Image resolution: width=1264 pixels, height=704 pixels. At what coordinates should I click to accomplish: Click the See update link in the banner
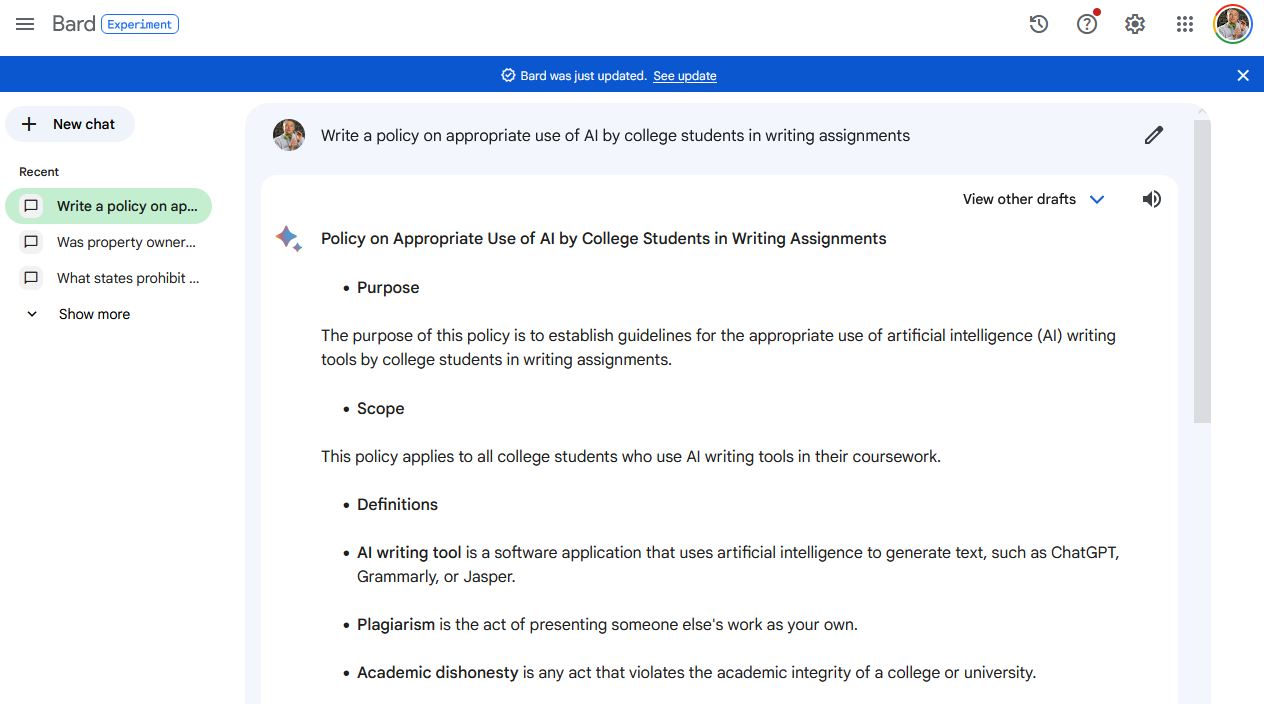coord(684,75)
